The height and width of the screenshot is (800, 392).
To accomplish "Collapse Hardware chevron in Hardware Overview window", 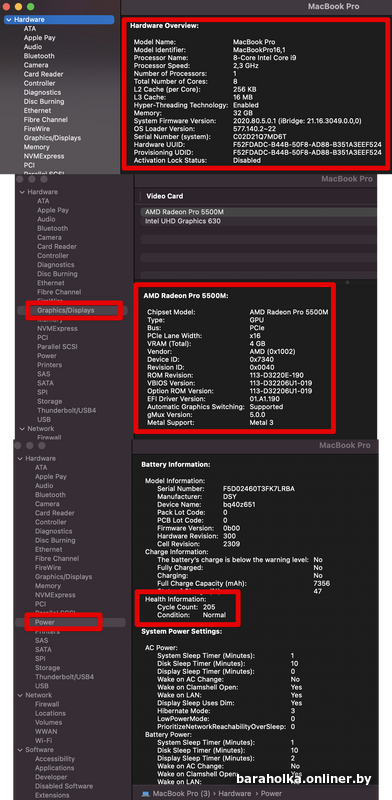I will 9,19.
